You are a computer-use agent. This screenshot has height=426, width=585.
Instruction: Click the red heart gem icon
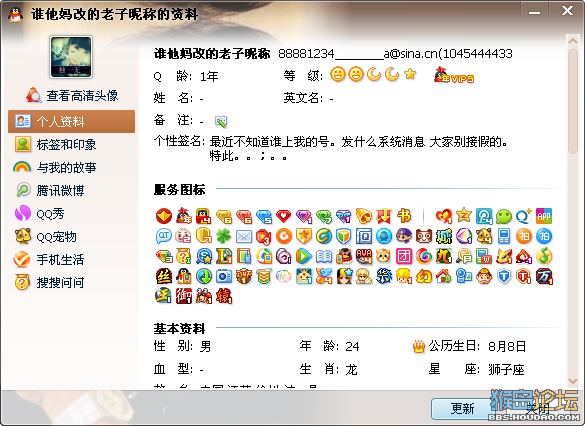[x=284, y=216]
